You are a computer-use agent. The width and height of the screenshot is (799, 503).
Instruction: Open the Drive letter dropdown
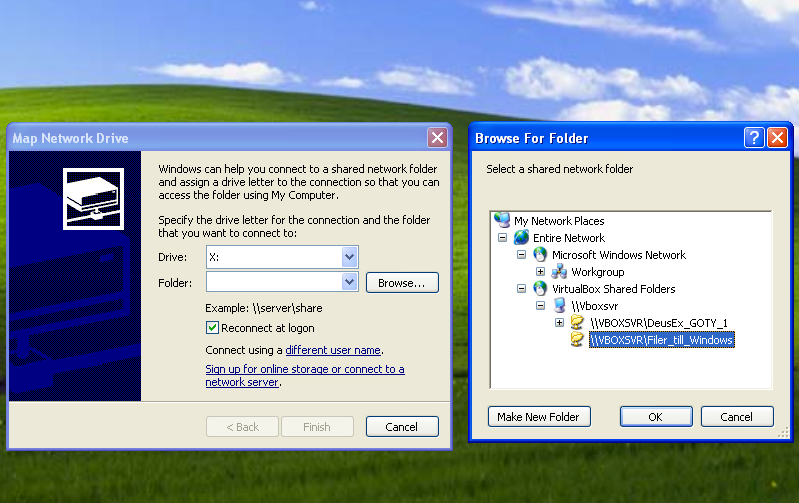[349, 257]
